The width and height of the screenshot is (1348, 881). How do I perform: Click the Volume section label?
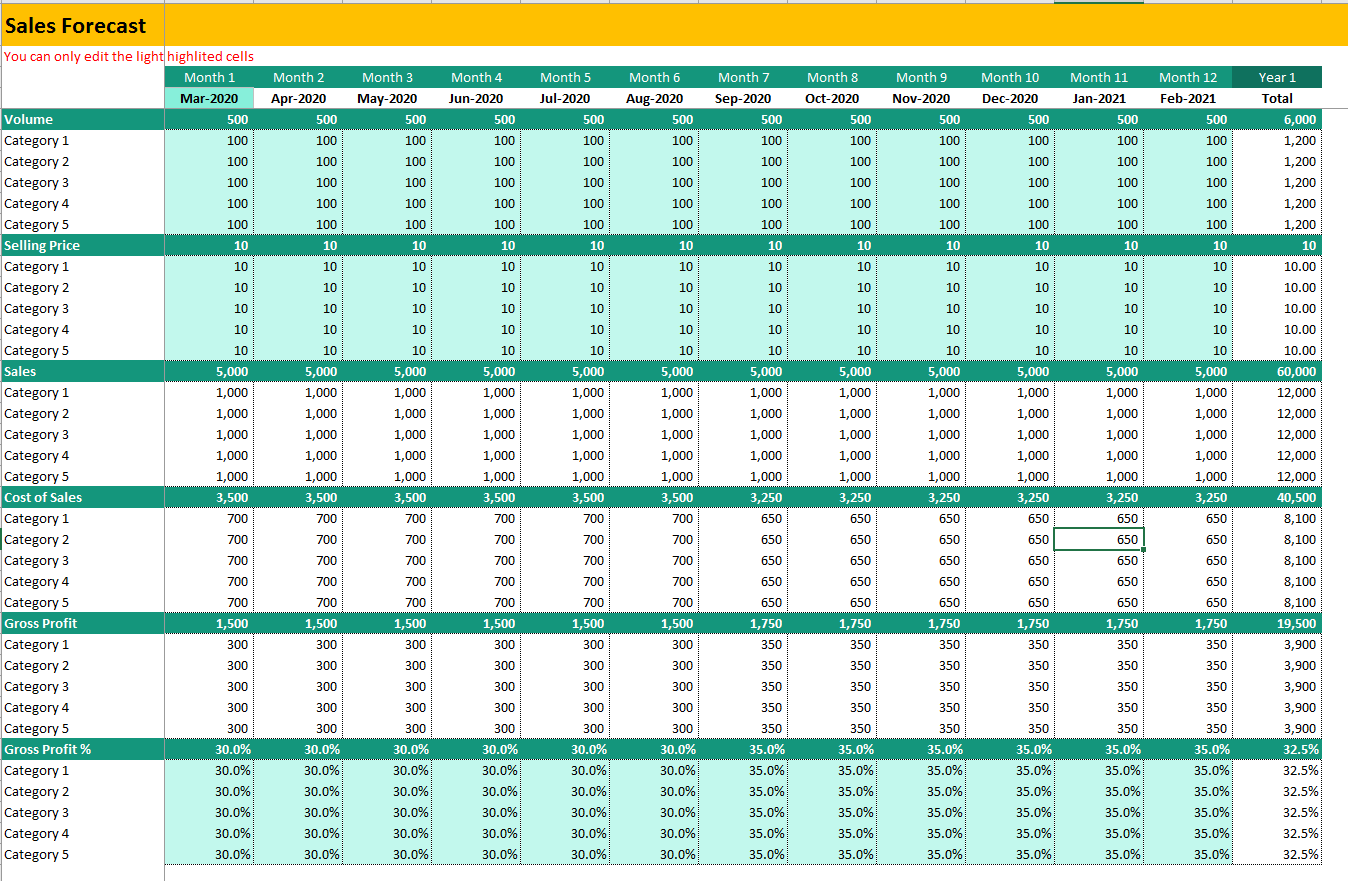point(82,119)
